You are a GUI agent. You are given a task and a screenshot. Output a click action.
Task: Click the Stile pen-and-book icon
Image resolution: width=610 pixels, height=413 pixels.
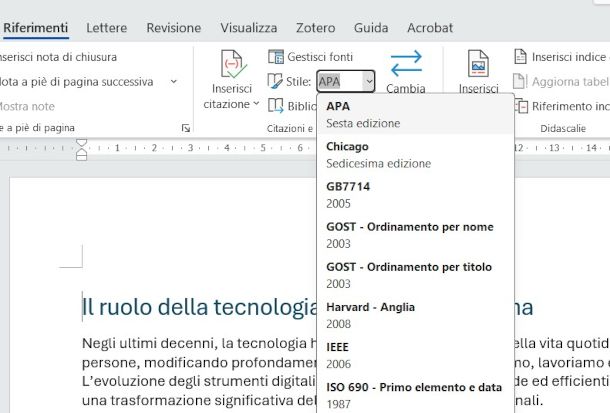275,81
